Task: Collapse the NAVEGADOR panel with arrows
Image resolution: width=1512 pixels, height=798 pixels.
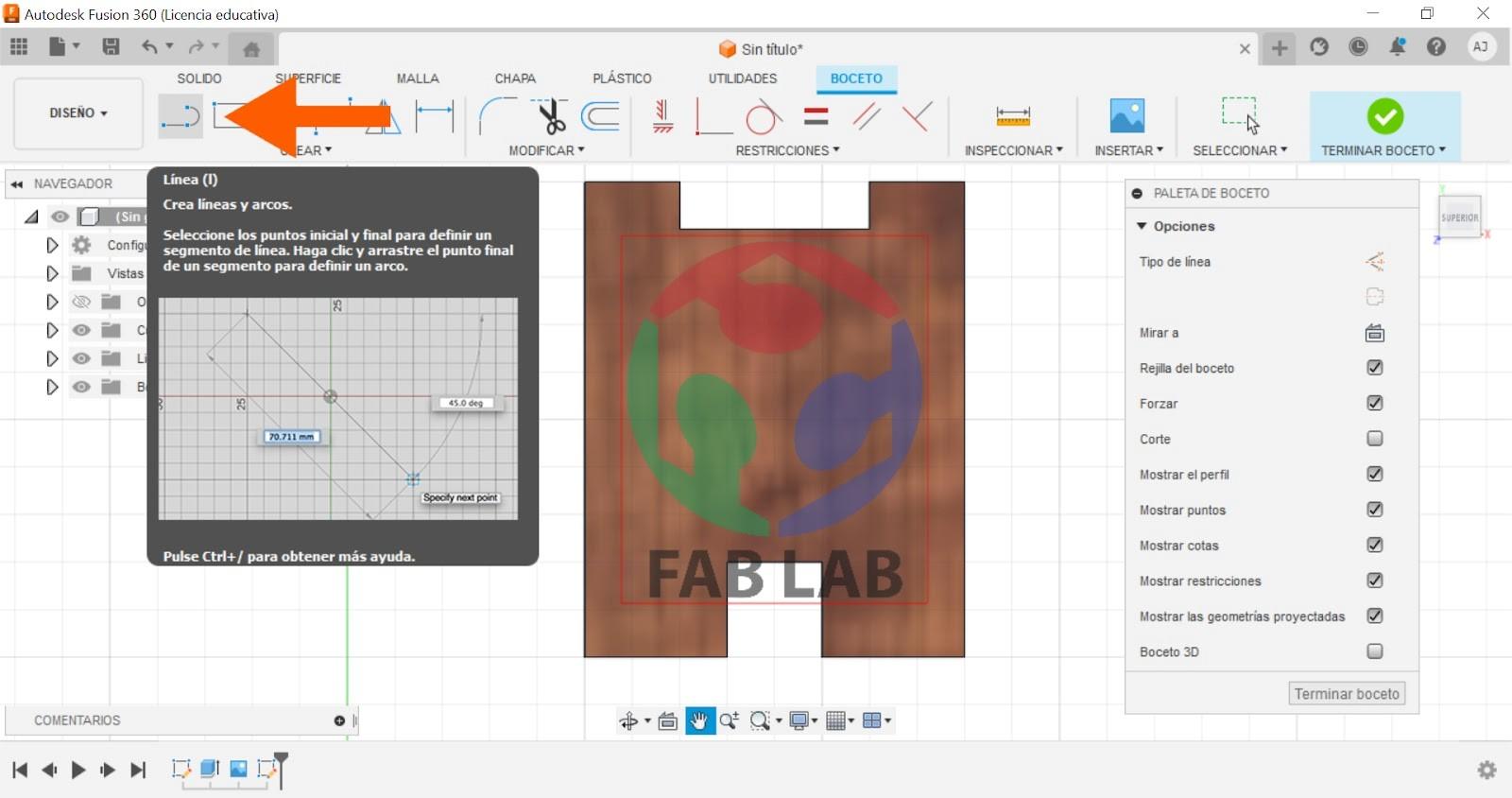Action: tap(17, 183)
